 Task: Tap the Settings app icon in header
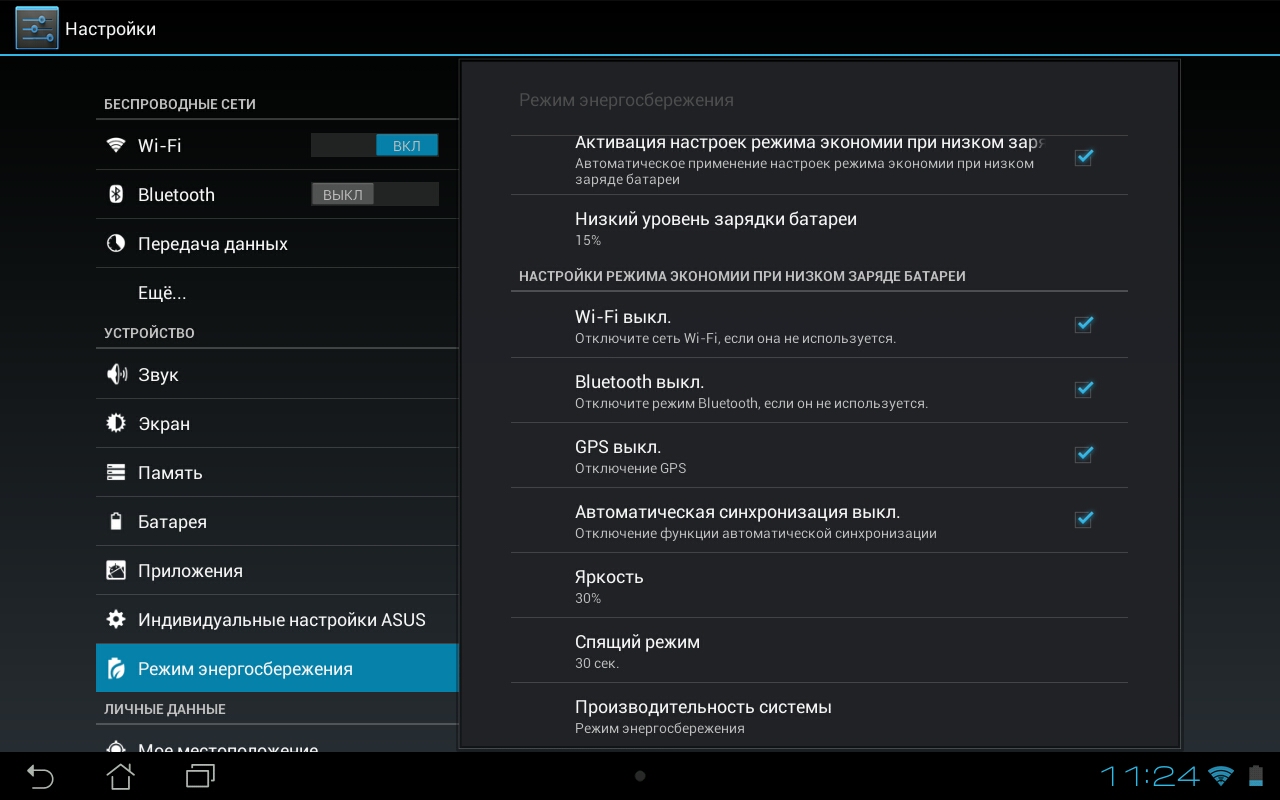point(36,28)
